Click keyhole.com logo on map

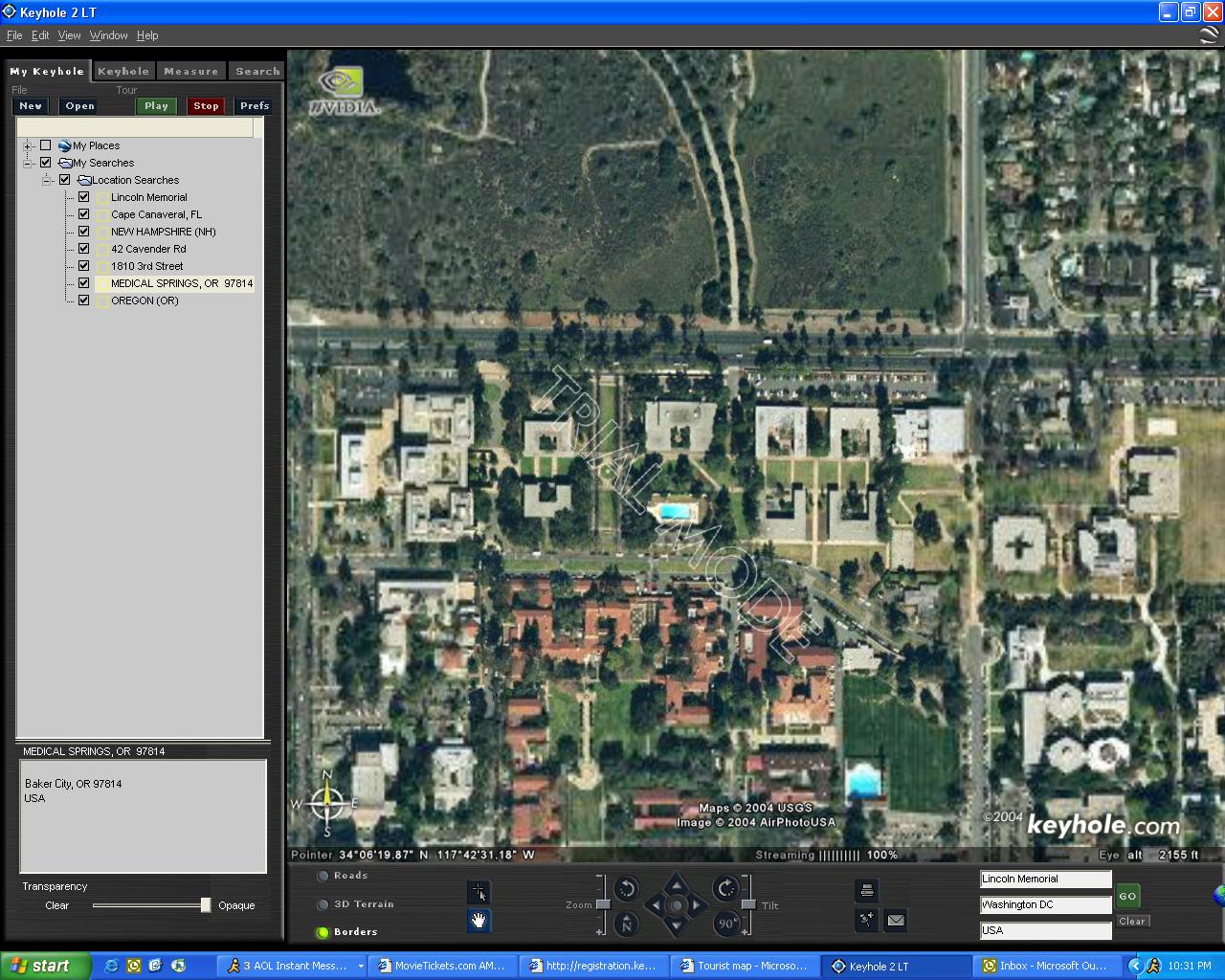[1102, 825]
